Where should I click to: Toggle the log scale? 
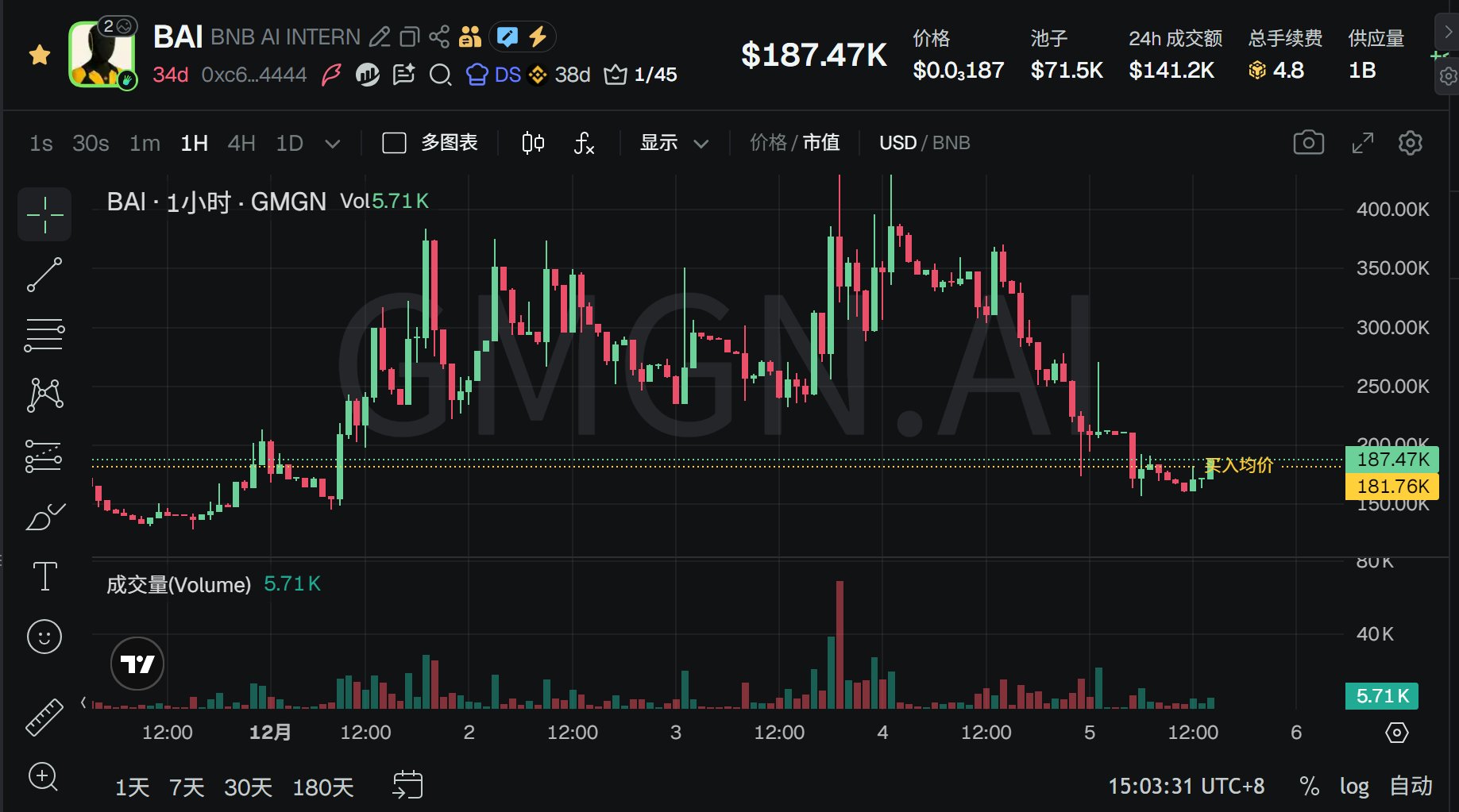(x=1354, y=787)
